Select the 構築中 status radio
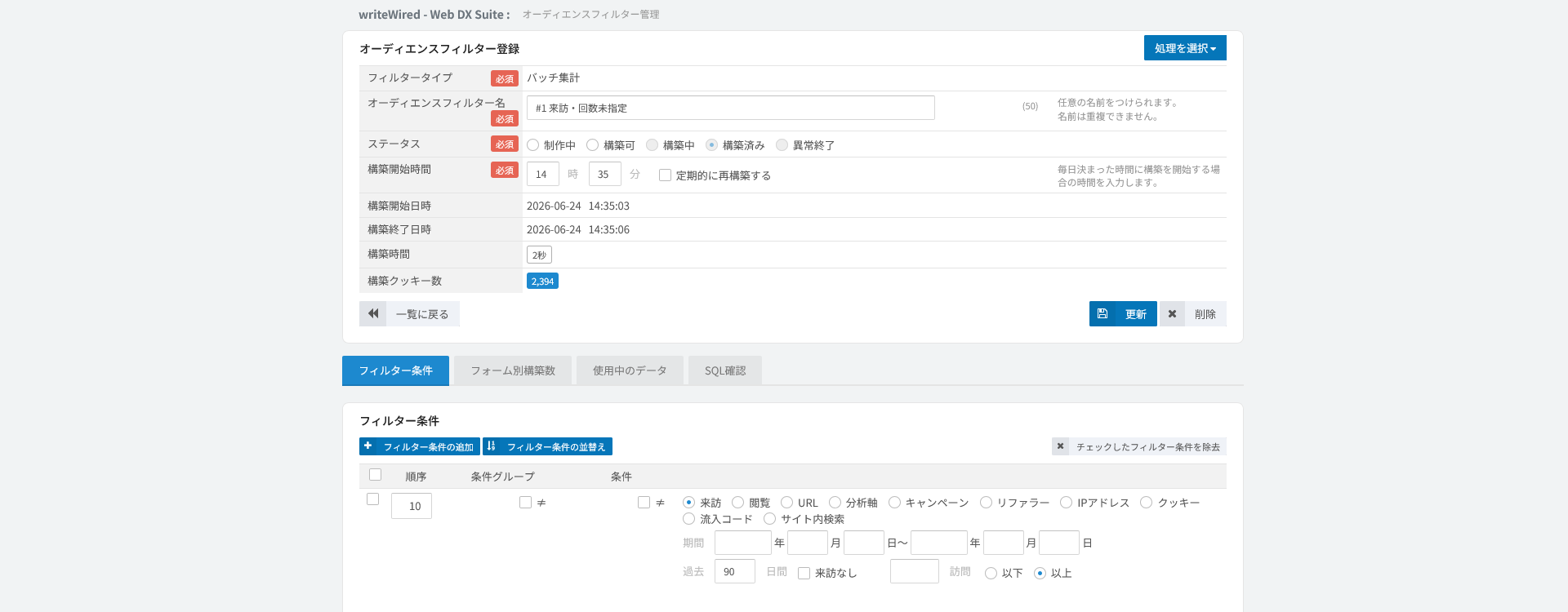 [x=652, y=145]
